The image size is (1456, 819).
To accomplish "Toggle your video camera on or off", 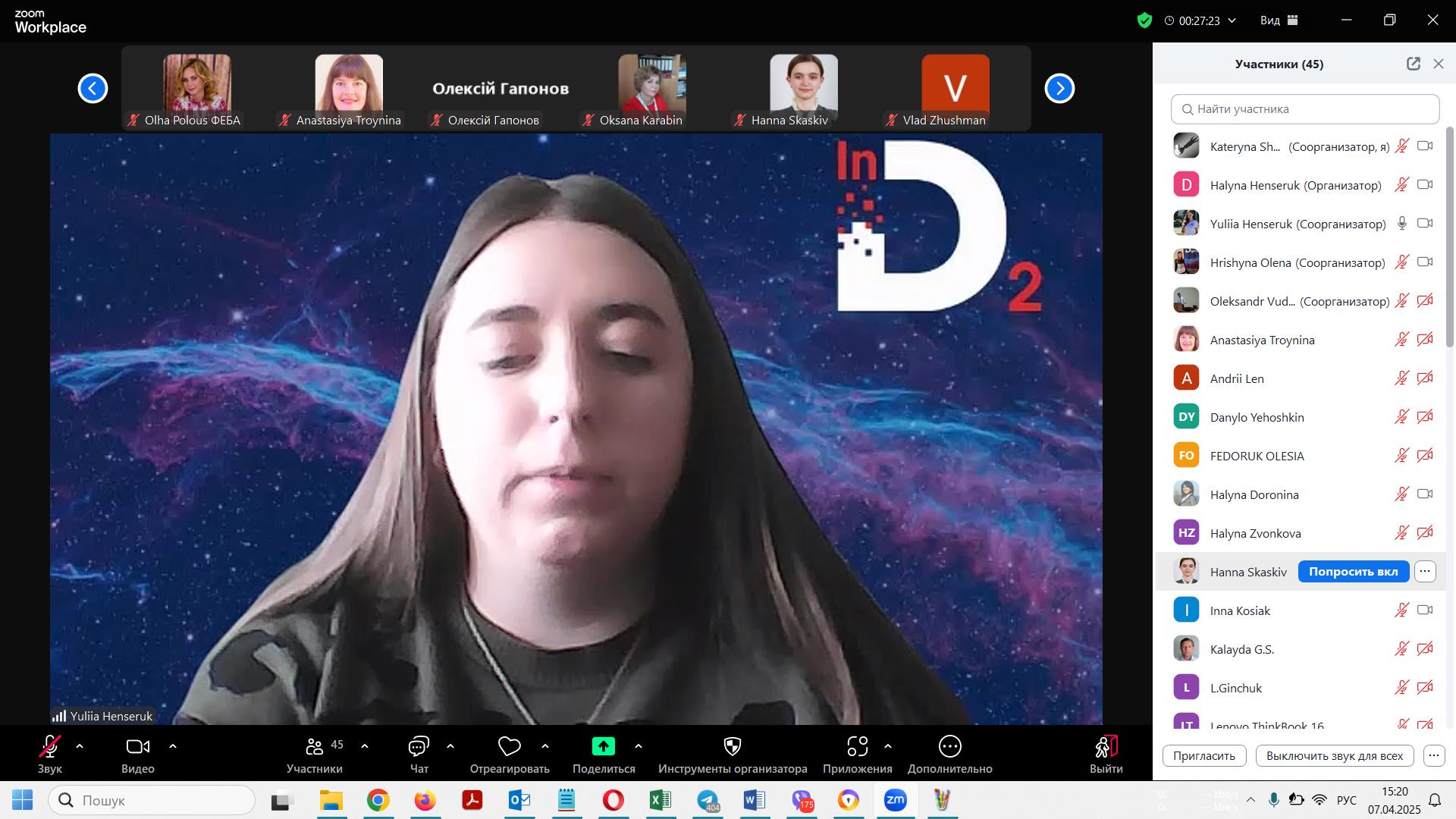I will 137,747.
